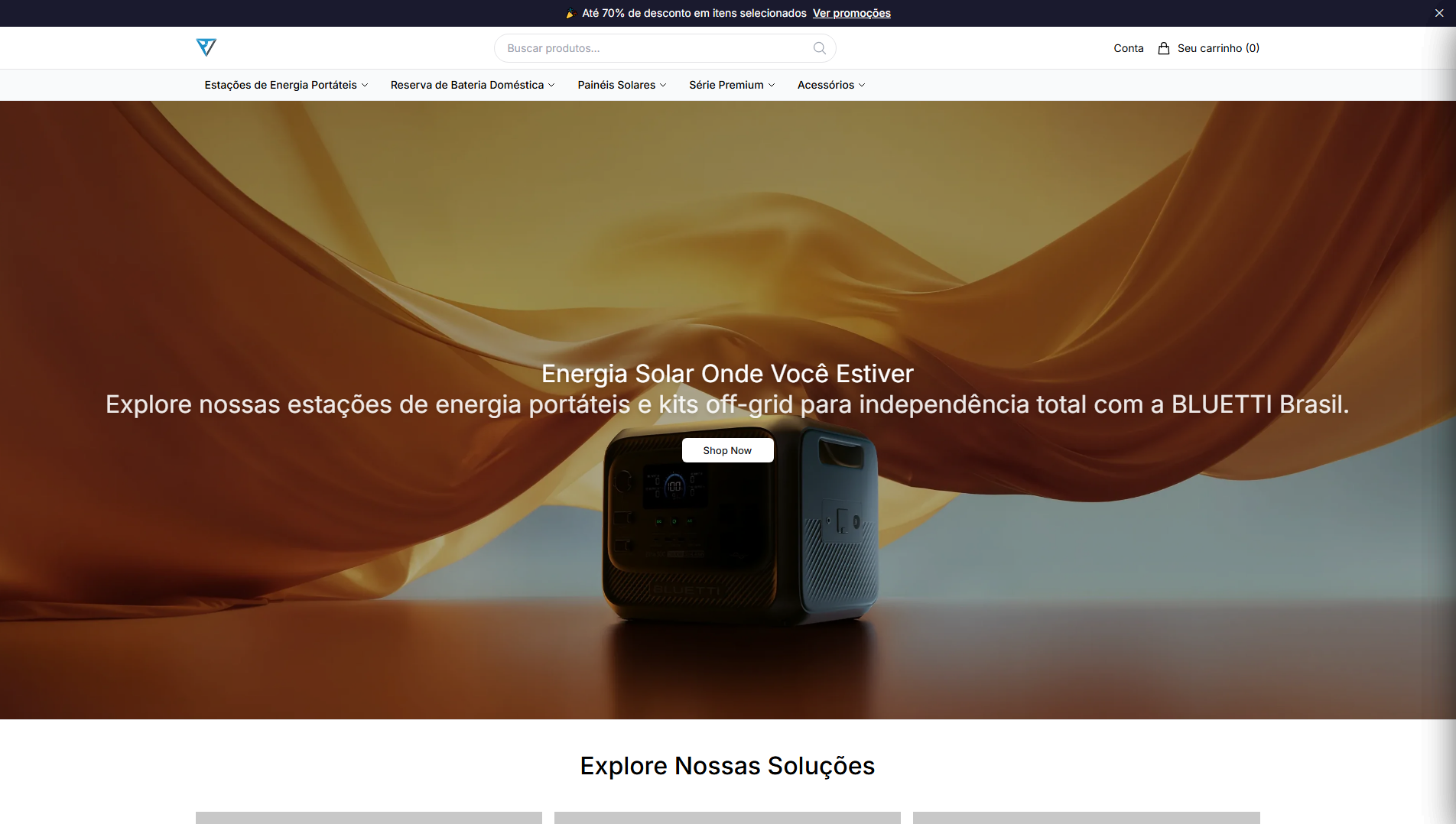Open the Ver promoções link

tap(851, 13)
